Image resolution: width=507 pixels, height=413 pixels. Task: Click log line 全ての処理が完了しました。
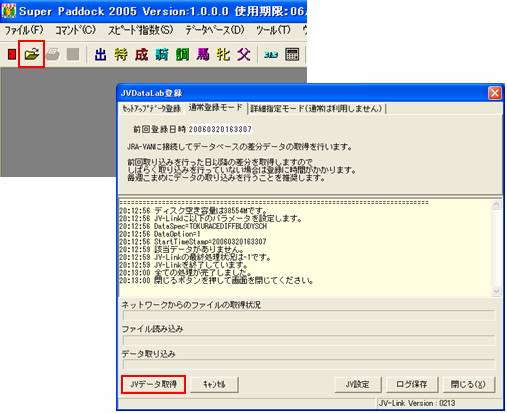[186, 273]
